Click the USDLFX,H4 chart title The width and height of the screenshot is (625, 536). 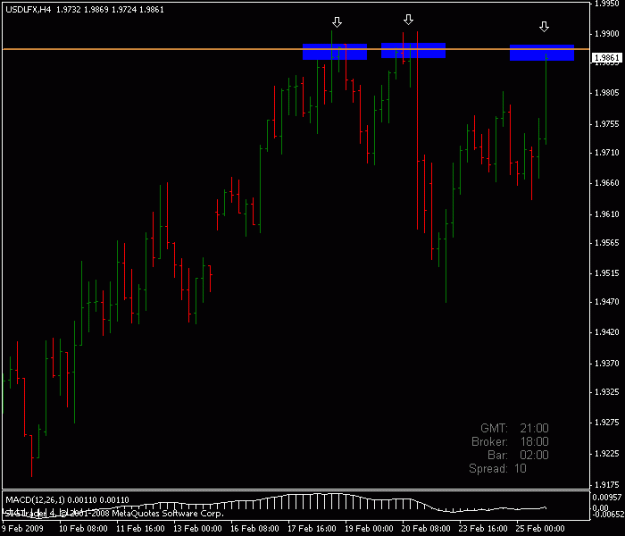pyautogui.click(x=28, y=10)
